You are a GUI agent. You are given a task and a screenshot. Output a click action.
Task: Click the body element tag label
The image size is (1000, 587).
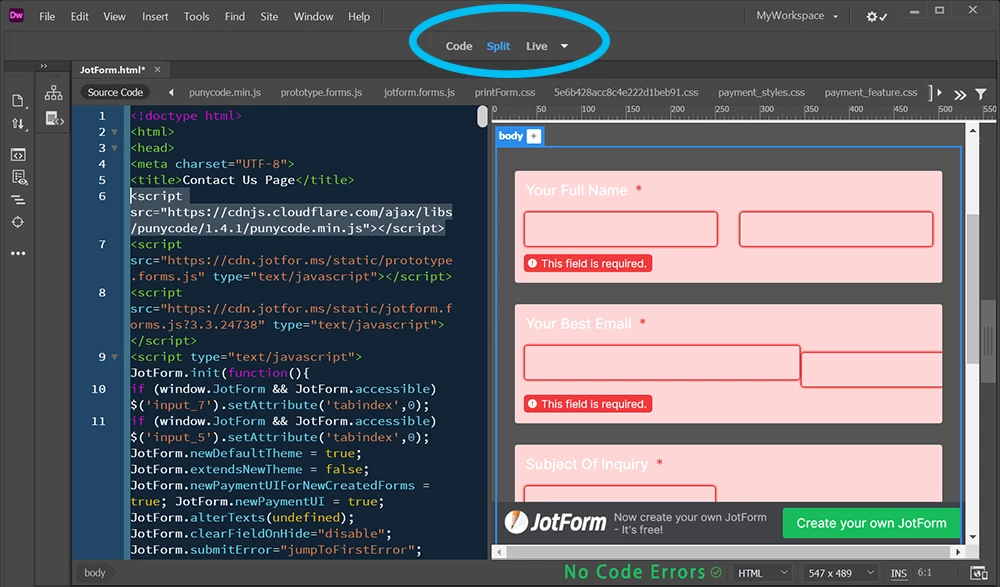(x=511, y=136)
